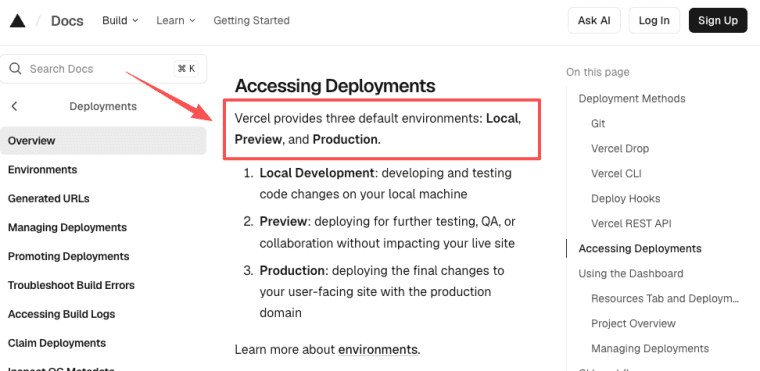The width and height of the screenshot is (760, 371).
Task: Jump to Resources Tab and Deployment section
Action: click(665, 298)
